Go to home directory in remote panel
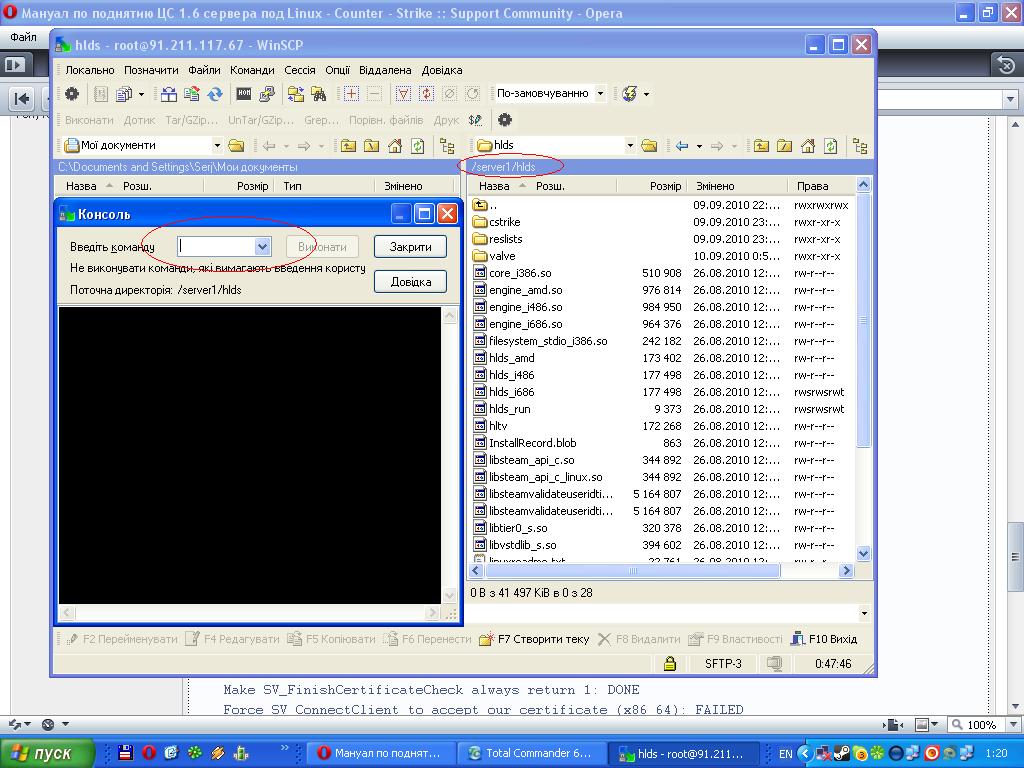 click(x=808, y=146)
